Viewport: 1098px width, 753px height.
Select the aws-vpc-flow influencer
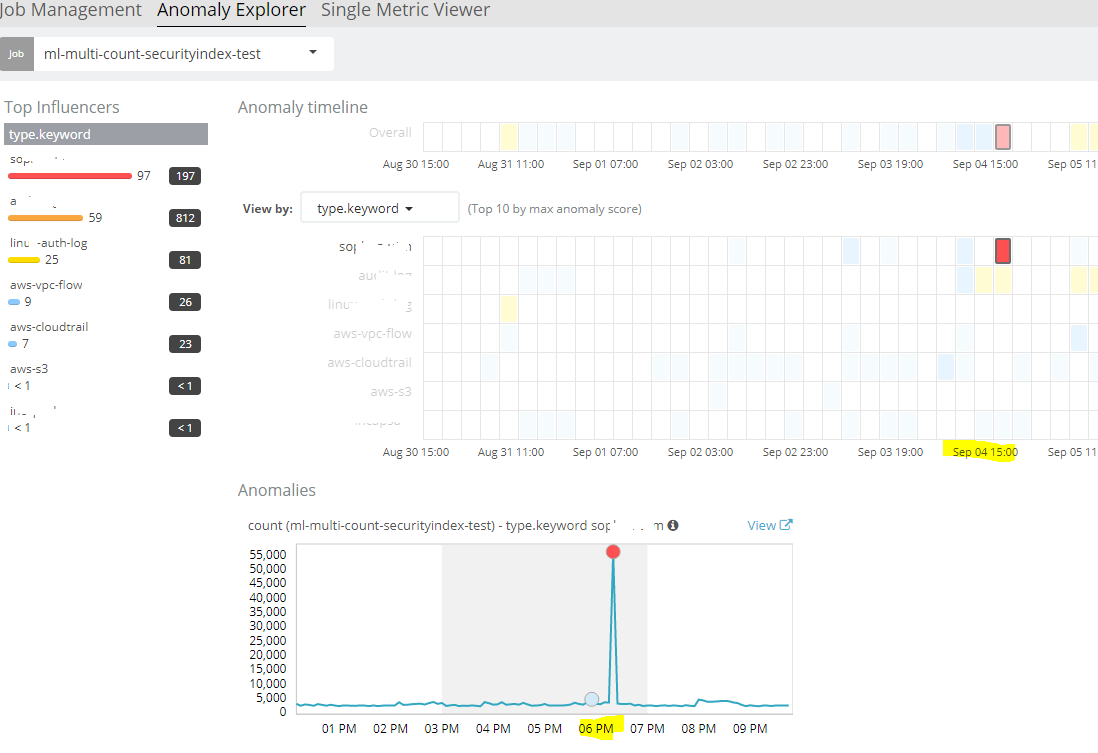pos(46,285)
